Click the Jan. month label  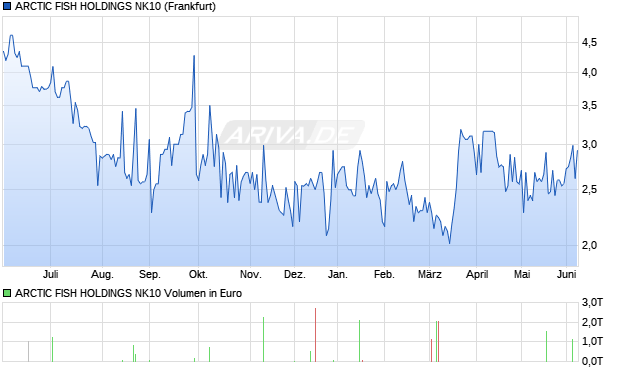pos(338,274)
